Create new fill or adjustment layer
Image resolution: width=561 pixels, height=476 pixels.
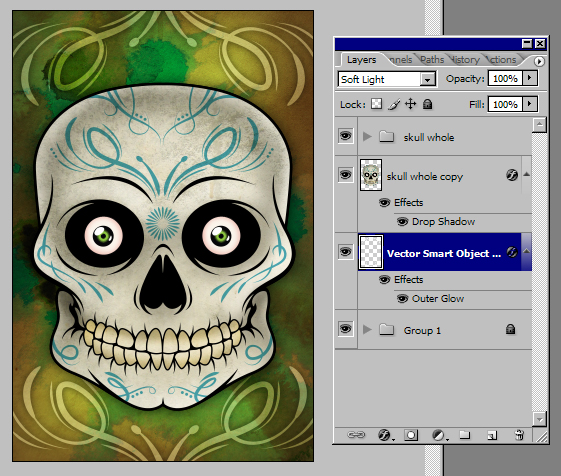coord(439,435)
